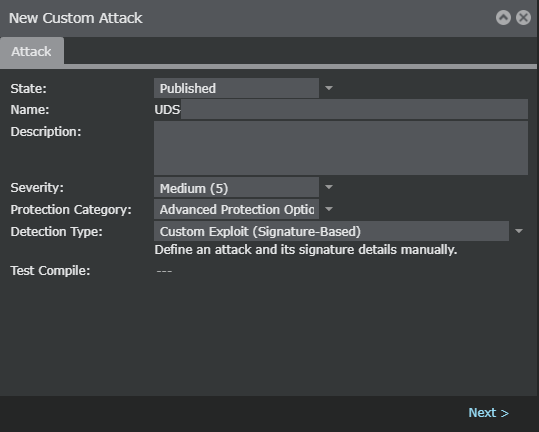Click the Detection Type label
Screen dimensions: 539x432
click(56, 232)
